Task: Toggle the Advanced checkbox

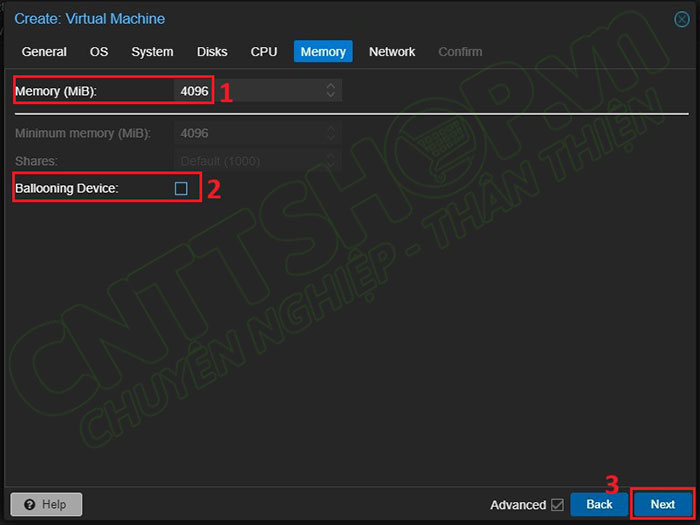Action: pyautogui.click(x=557, y=505)
